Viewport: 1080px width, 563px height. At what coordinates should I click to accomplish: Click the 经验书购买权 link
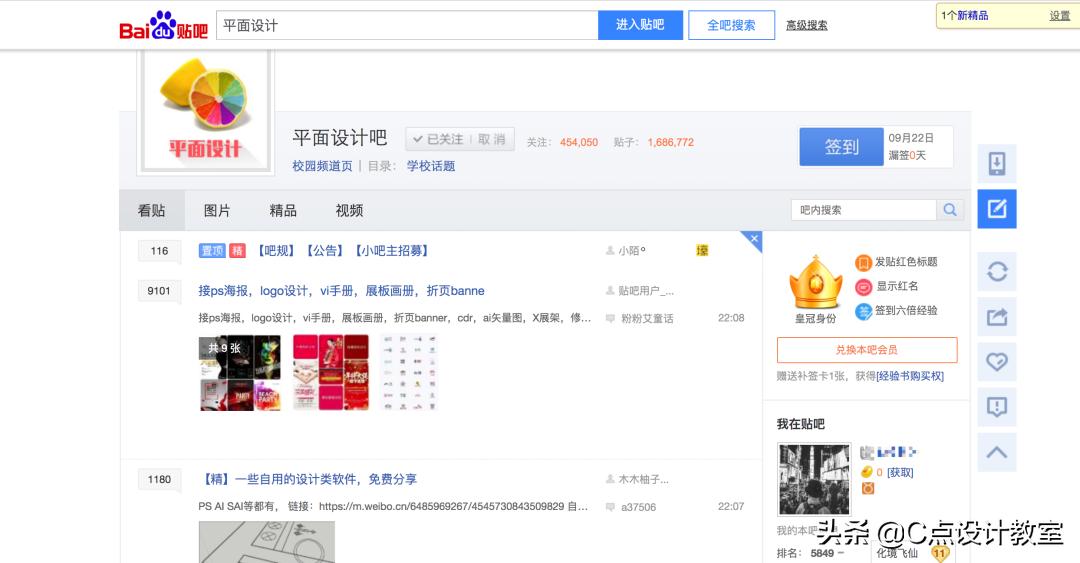click(910, 376)
